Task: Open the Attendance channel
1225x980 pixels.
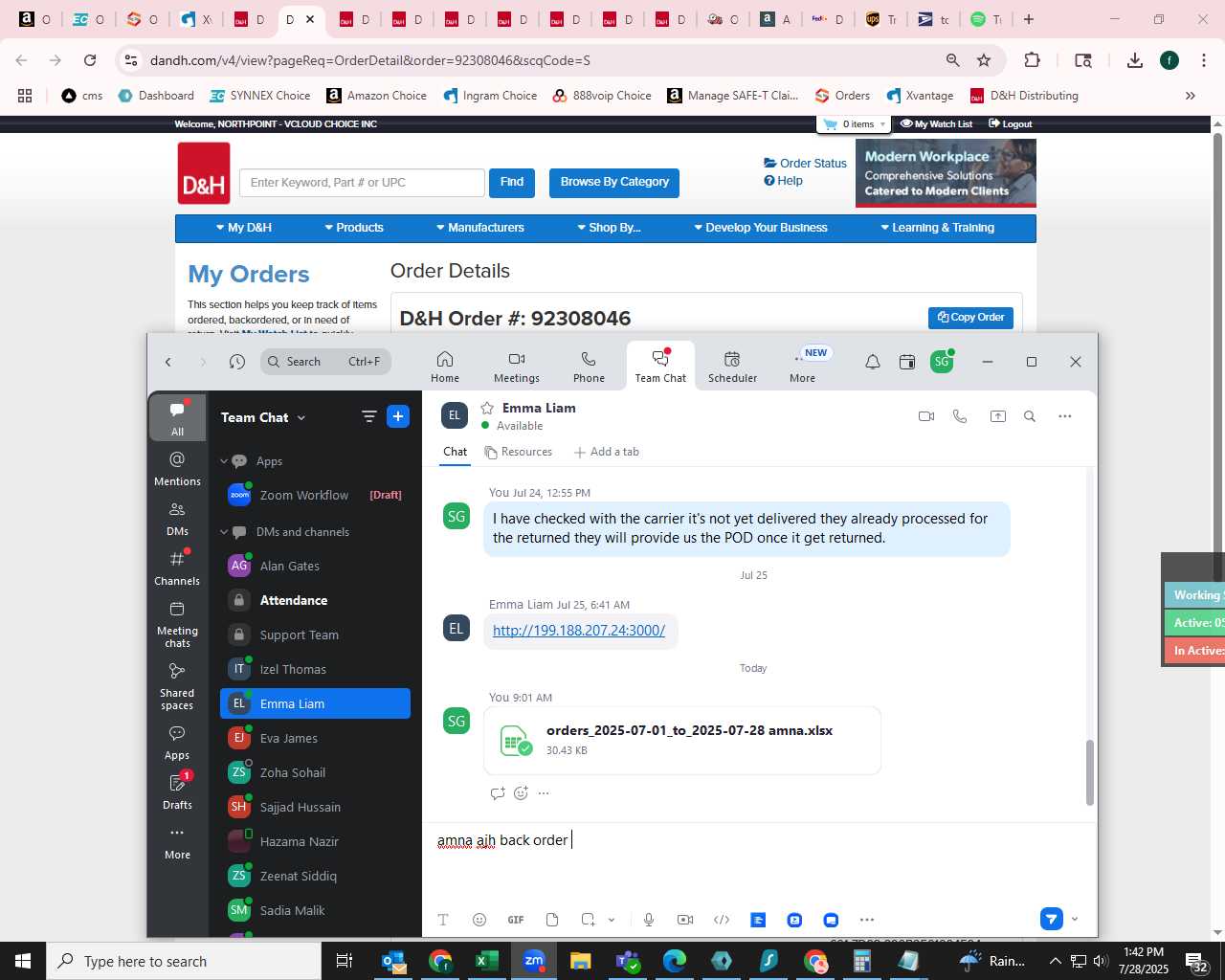Action: tap(315, 600)
